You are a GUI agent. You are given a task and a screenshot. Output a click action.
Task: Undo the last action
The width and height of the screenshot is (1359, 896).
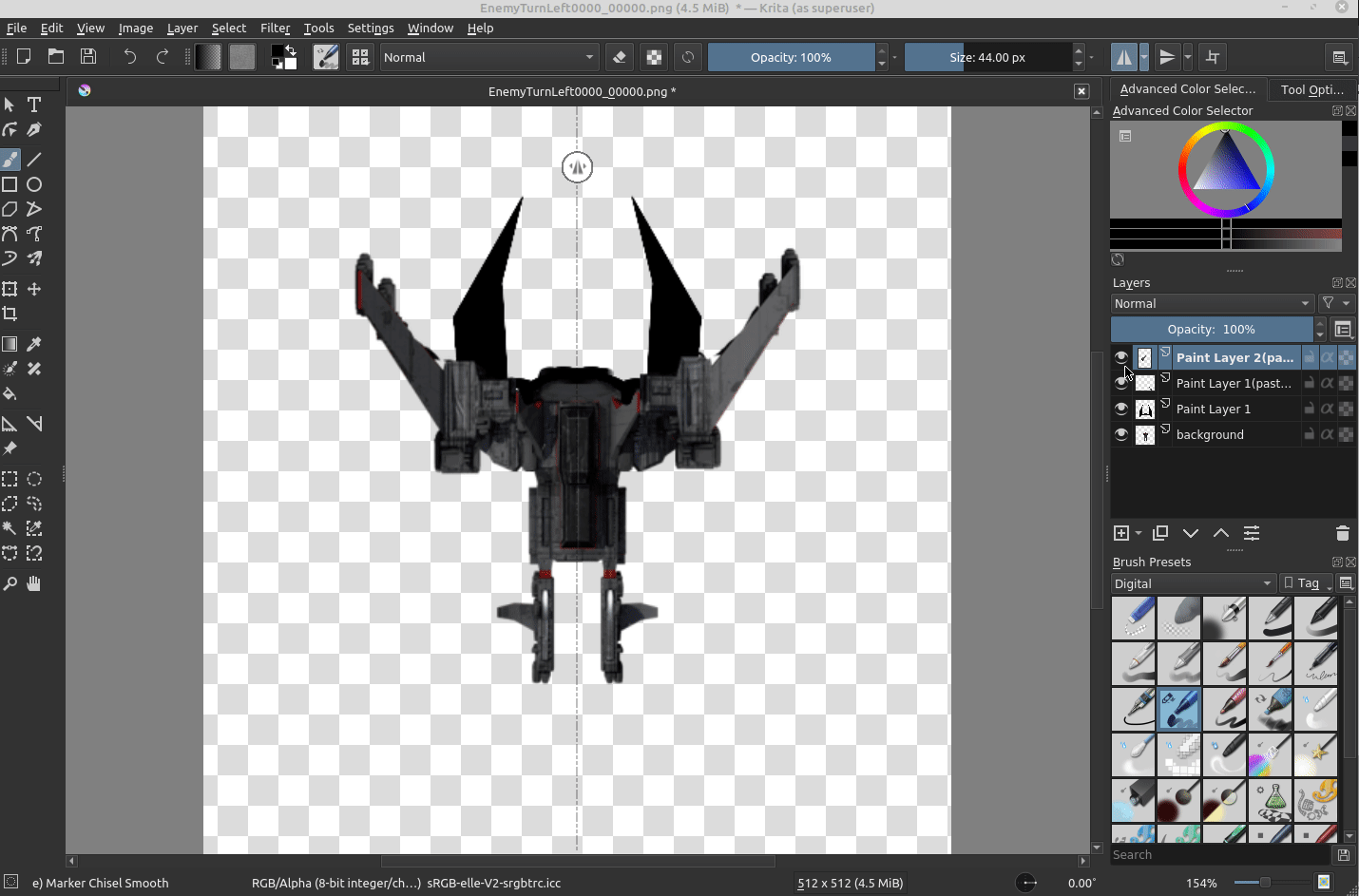pos(130,57)
